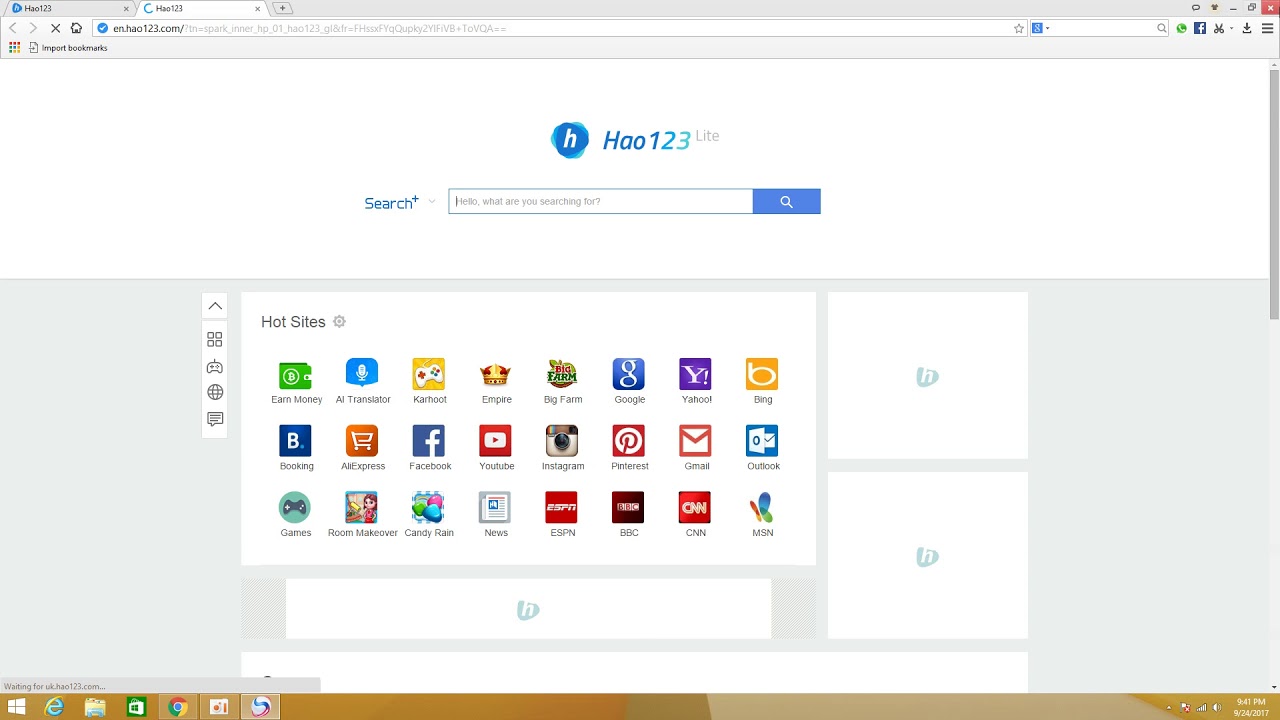Launch Internet Explorer from taskbar
Image resolution: width=1280 pixels, height=720 pixels.
coord(54,707)
